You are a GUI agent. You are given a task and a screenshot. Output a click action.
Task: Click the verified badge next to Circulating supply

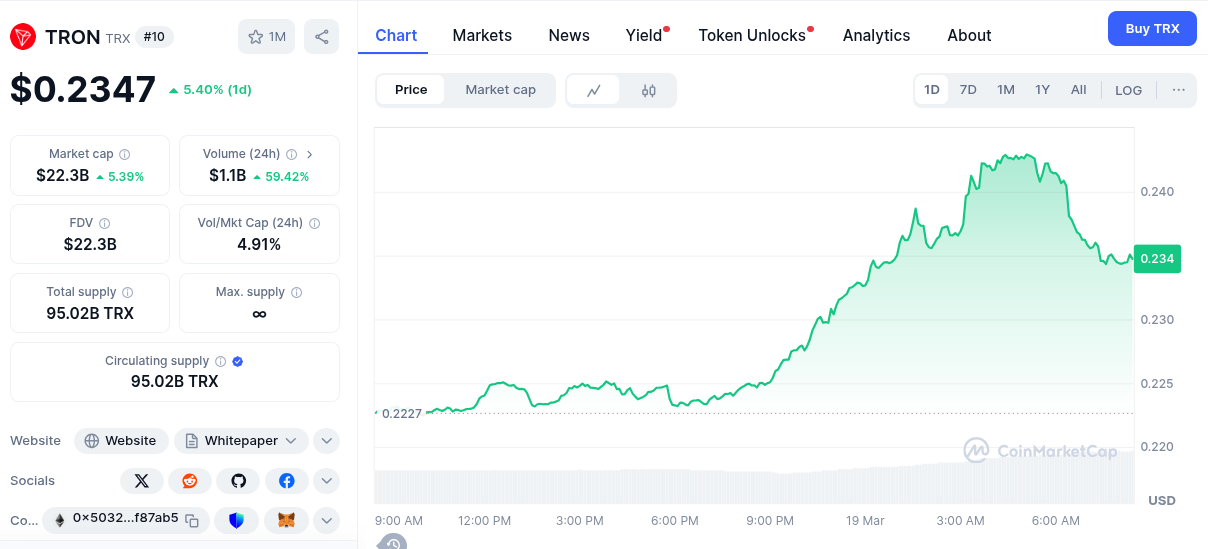[x=238, y=361]
